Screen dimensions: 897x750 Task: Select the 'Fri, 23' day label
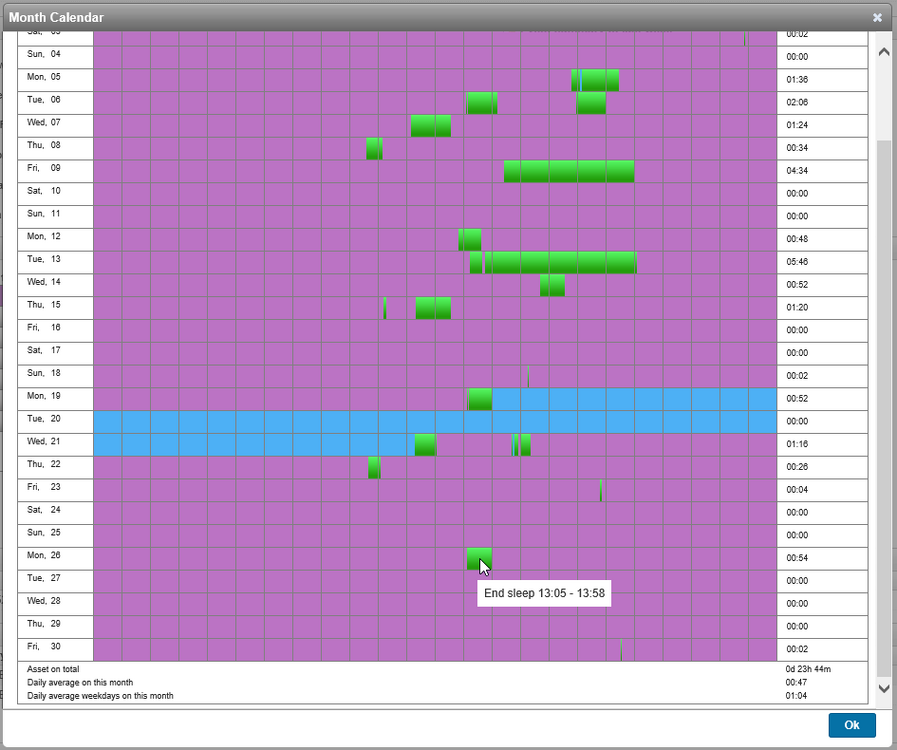tap(43, 487)
